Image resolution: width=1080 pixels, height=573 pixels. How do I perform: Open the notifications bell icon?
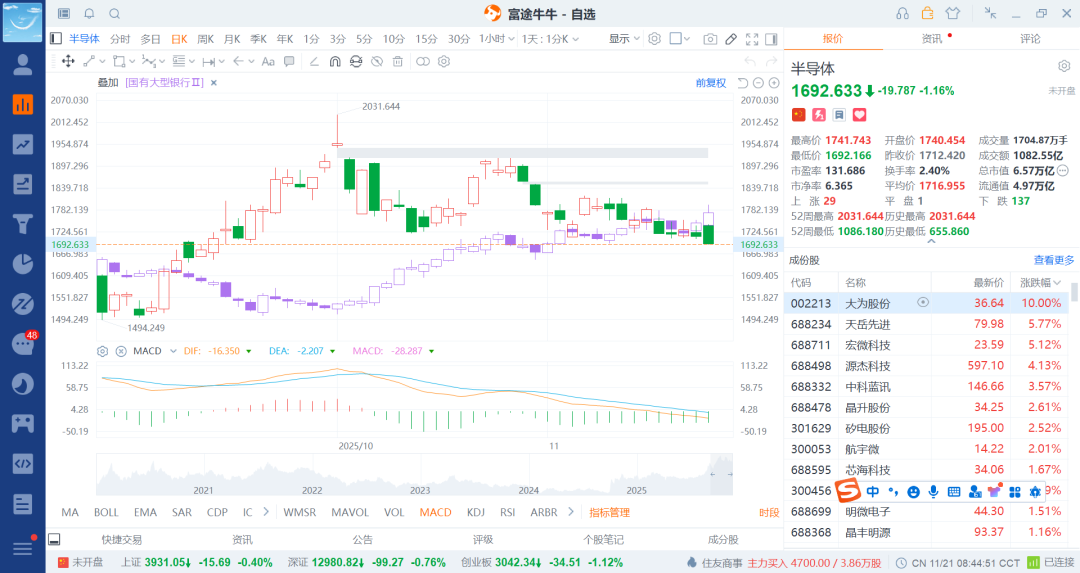coord(89,14)
